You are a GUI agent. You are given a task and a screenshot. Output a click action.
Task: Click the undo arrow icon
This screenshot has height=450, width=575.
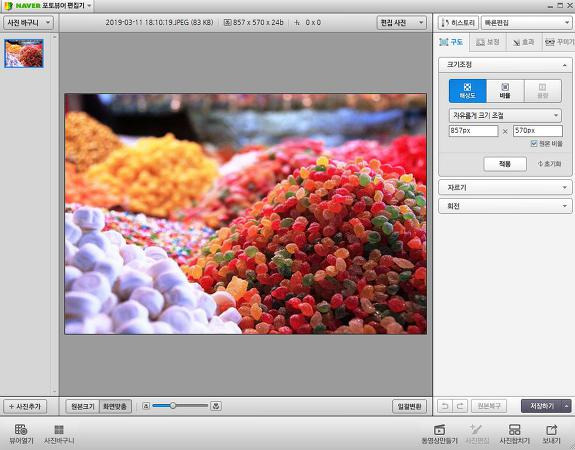[x=445, y=406]
